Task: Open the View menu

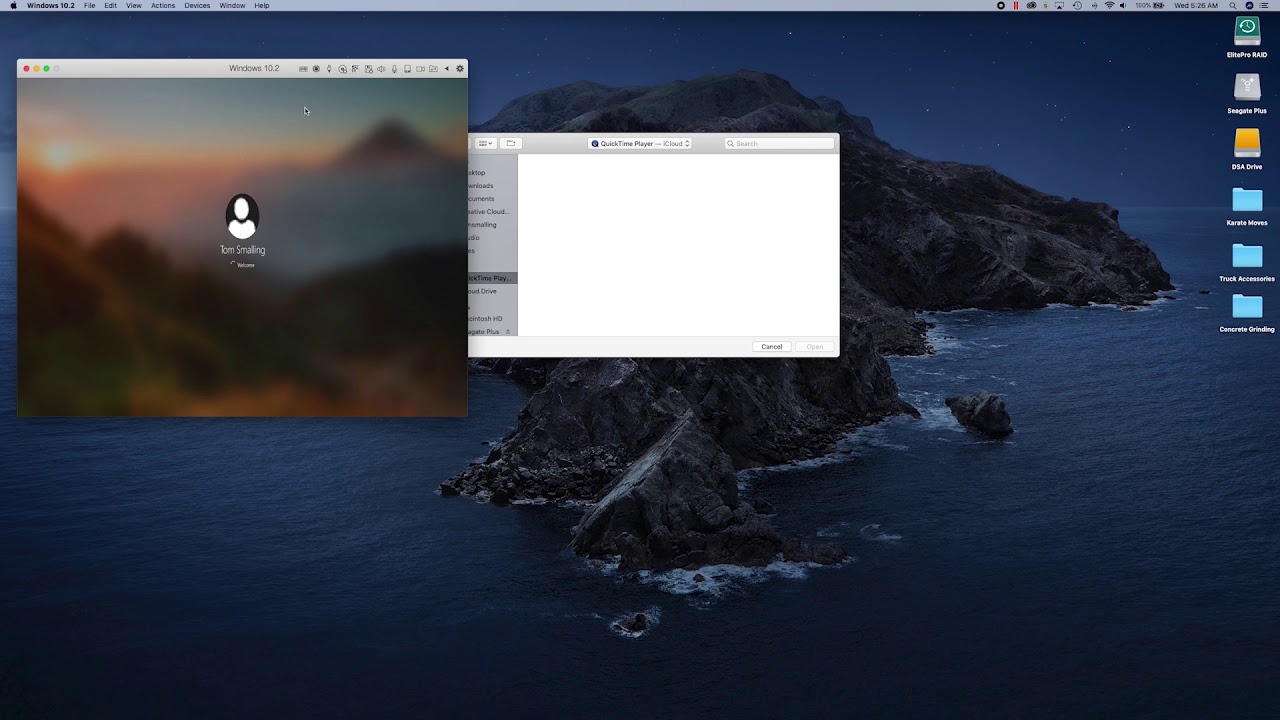Action: point(133,6)
